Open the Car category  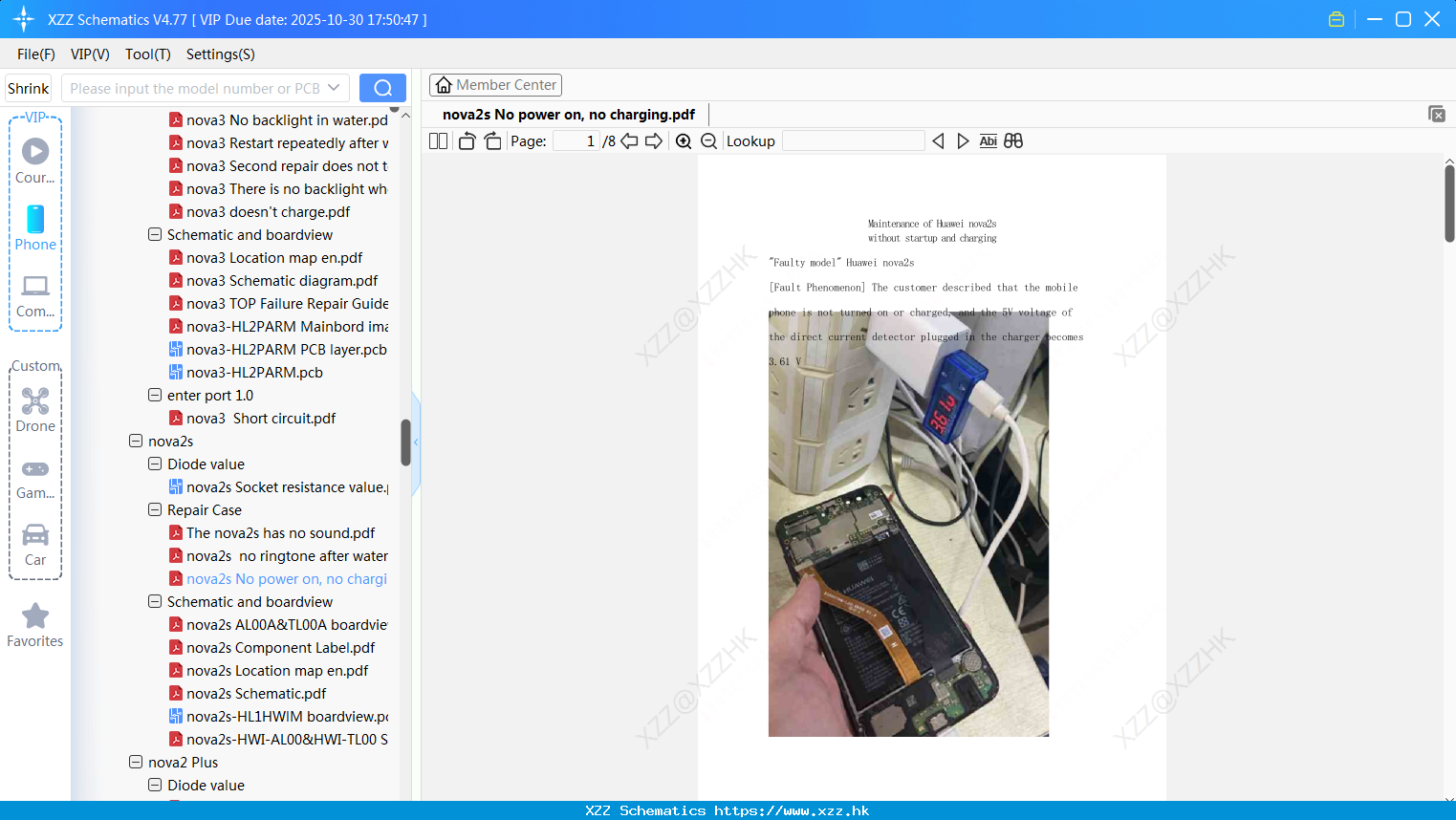pyautogui.click(x=35, y=544)
